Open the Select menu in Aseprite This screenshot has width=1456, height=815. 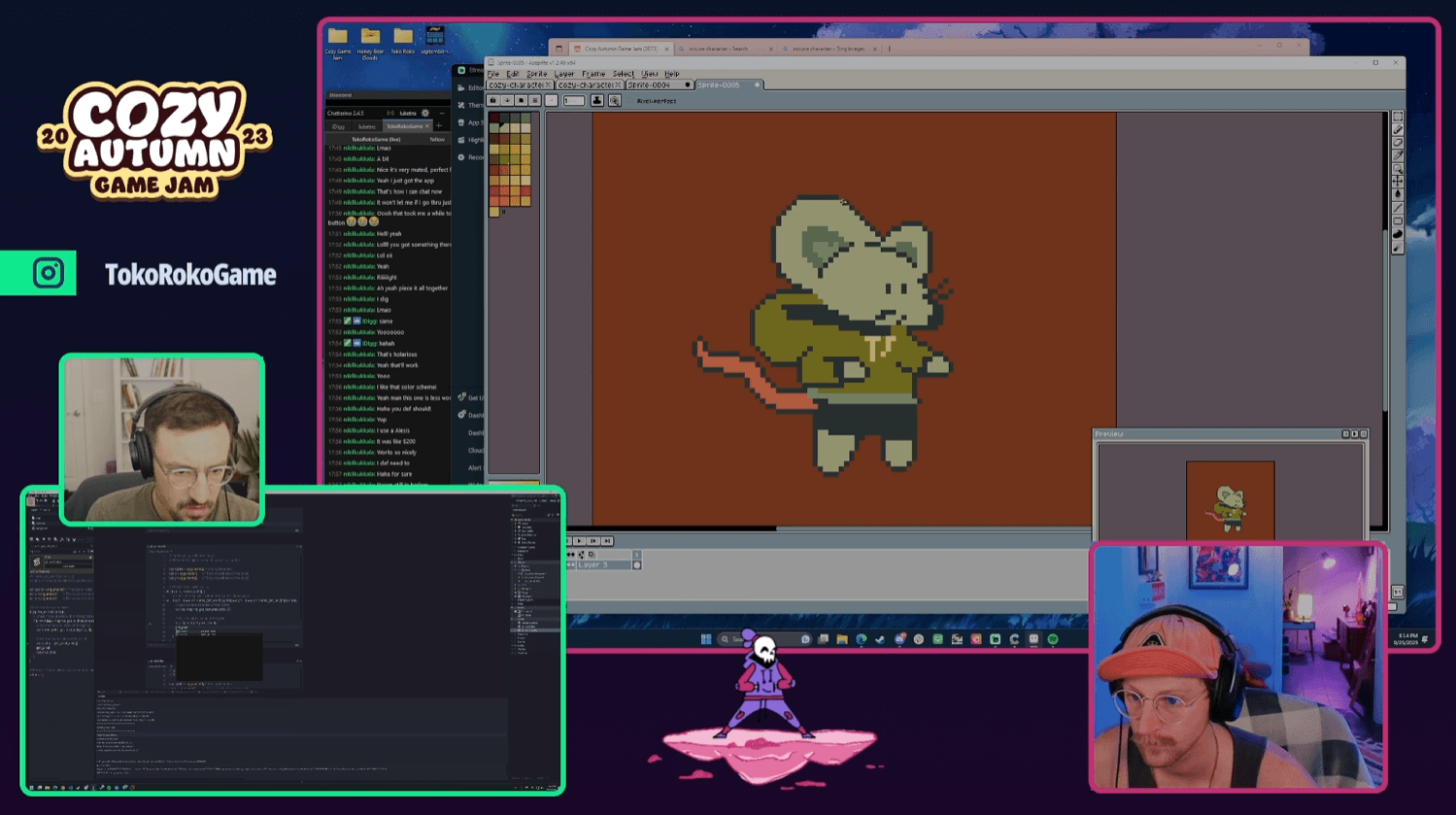pos(623,74)
